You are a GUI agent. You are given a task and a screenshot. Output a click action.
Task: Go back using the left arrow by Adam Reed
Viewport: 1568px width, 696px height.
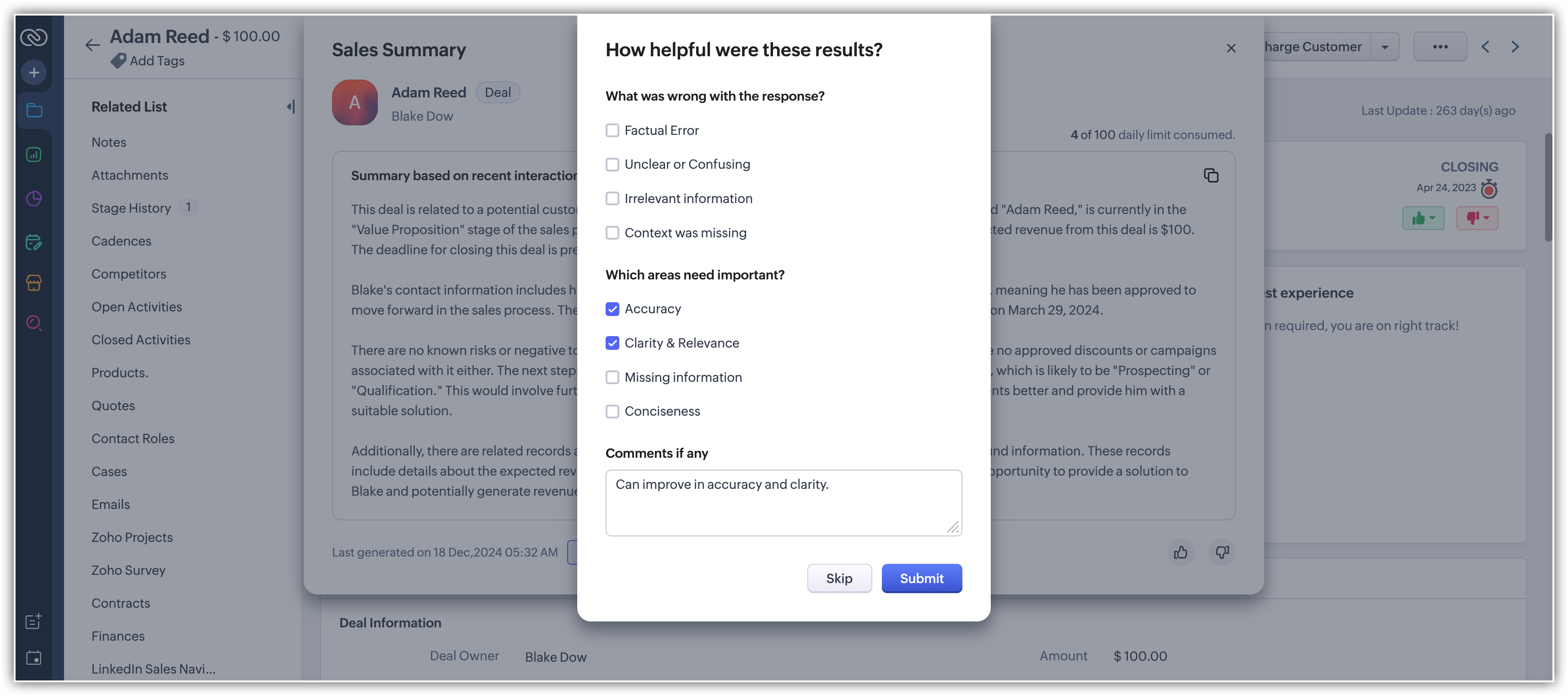(92, 45)
